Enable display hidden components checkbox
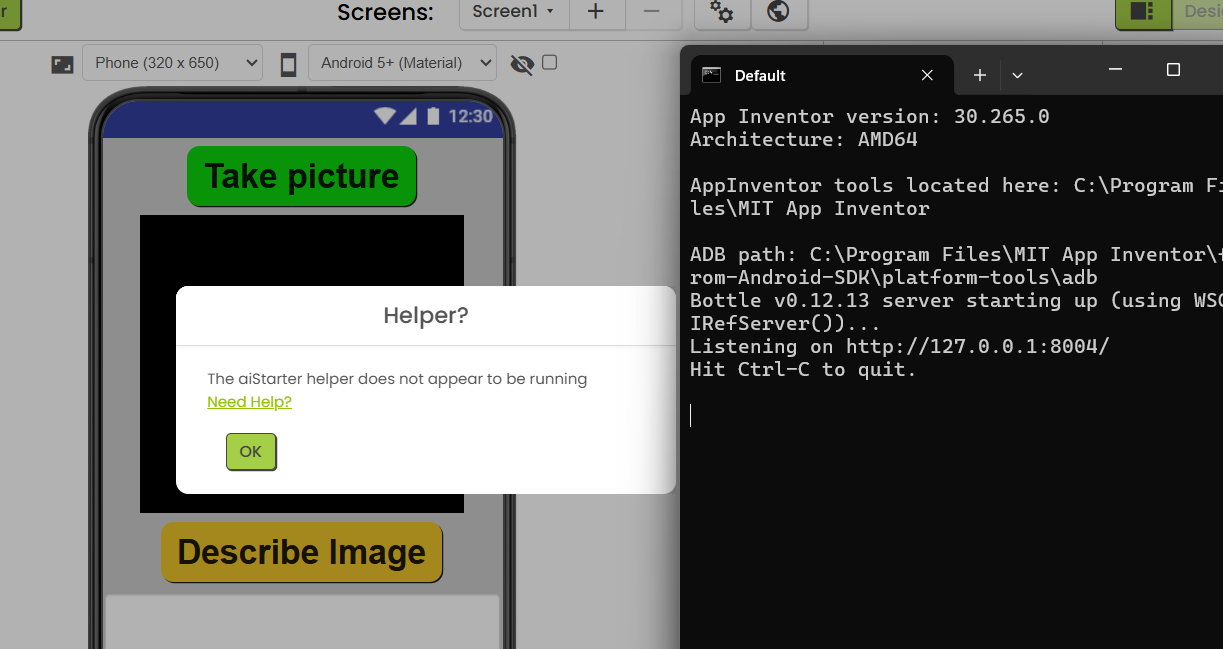The height and width of the screenshot is (649, 1223). pos(549,63)
